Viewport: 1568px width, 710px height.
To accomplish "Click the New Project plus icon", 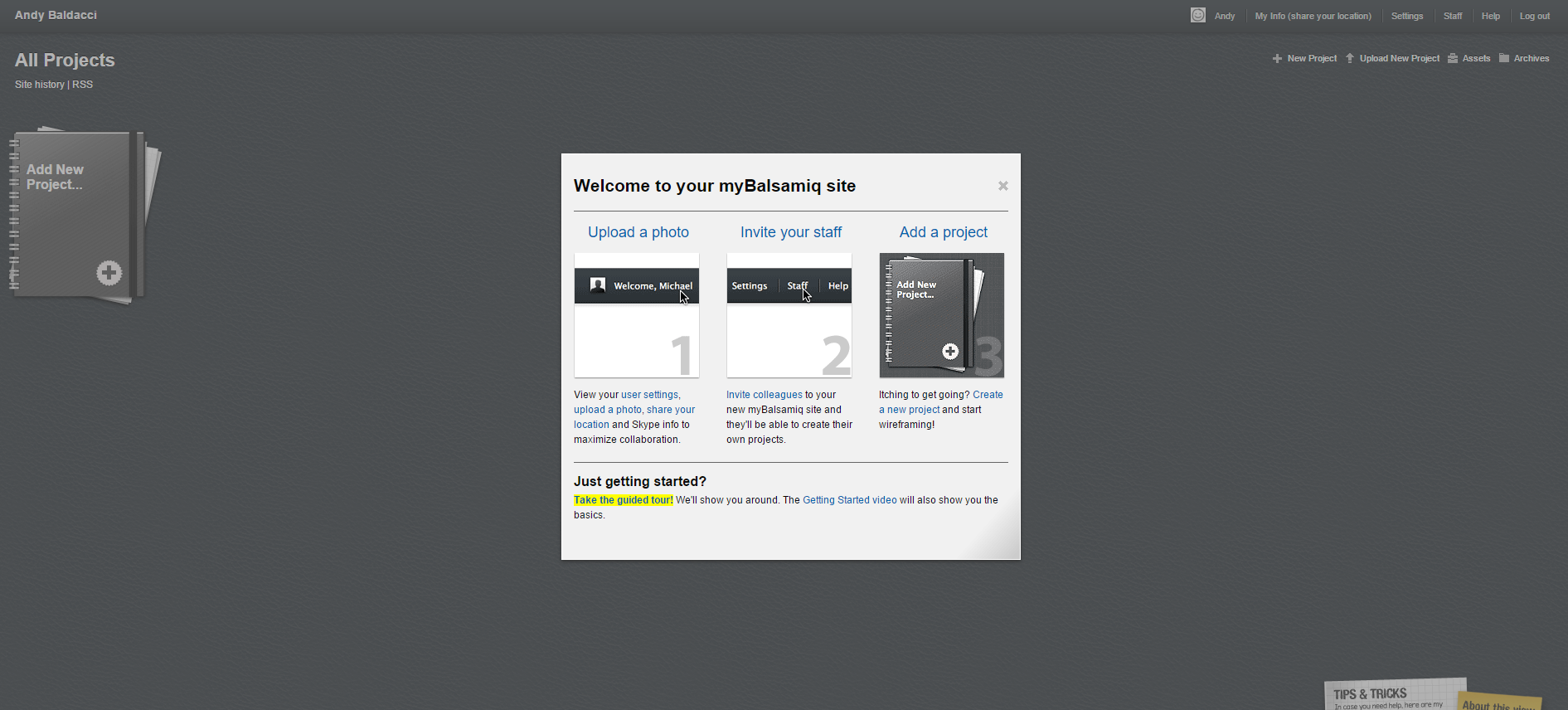I will (1277, 59).
